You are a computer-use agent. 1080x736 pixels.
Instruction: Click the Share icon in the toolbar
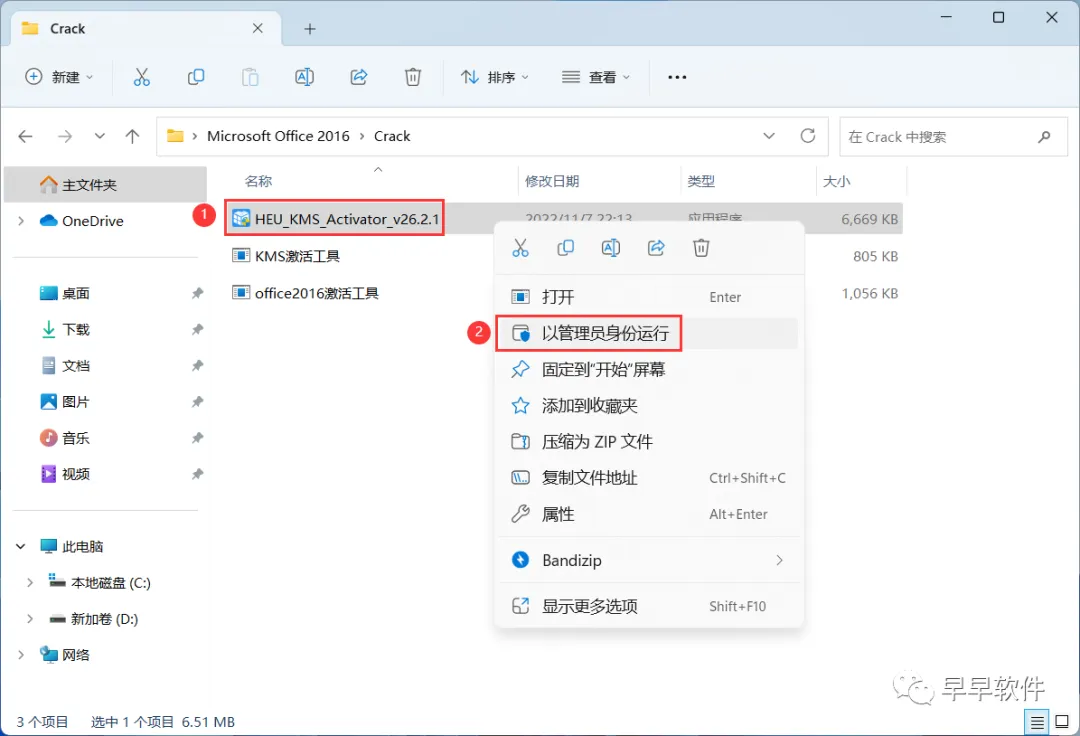click(x=359, y=77)
